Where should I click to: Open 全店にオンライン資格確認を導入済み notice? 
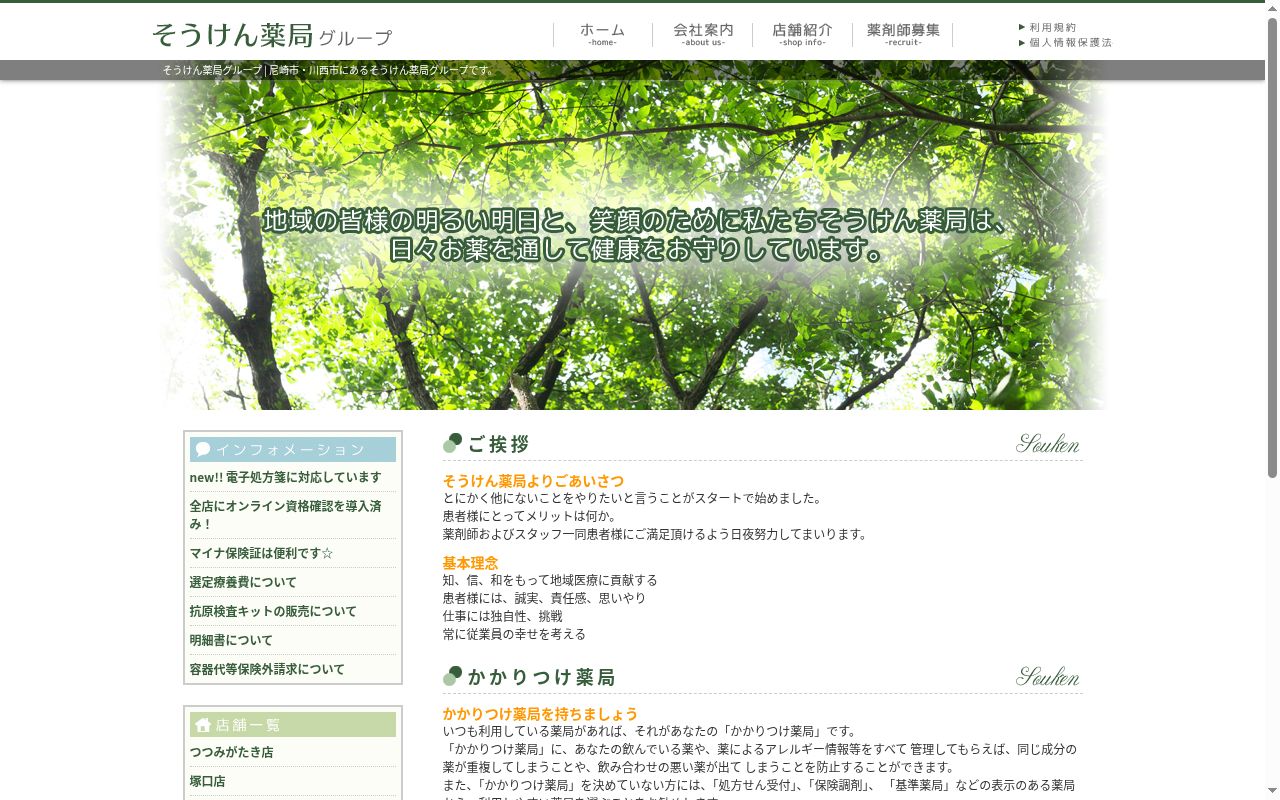(286, 515)
